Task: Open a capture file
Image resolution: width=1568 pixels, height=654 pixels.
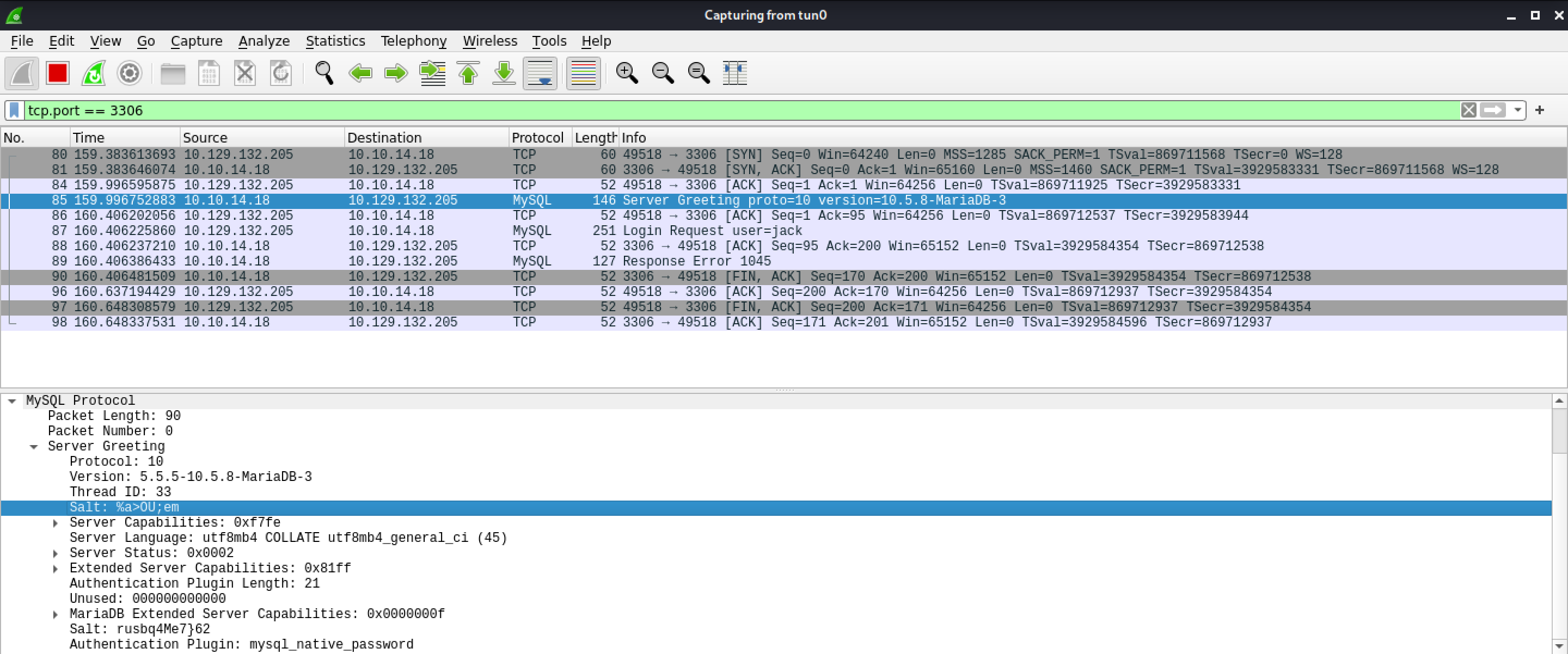Action: click(x=173, y=73)
